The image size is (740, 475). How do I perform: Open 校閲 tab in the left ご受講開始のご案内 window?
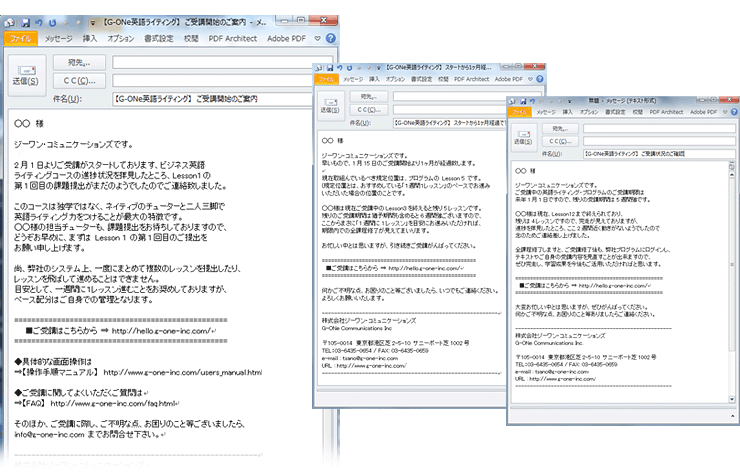point(191,39)
